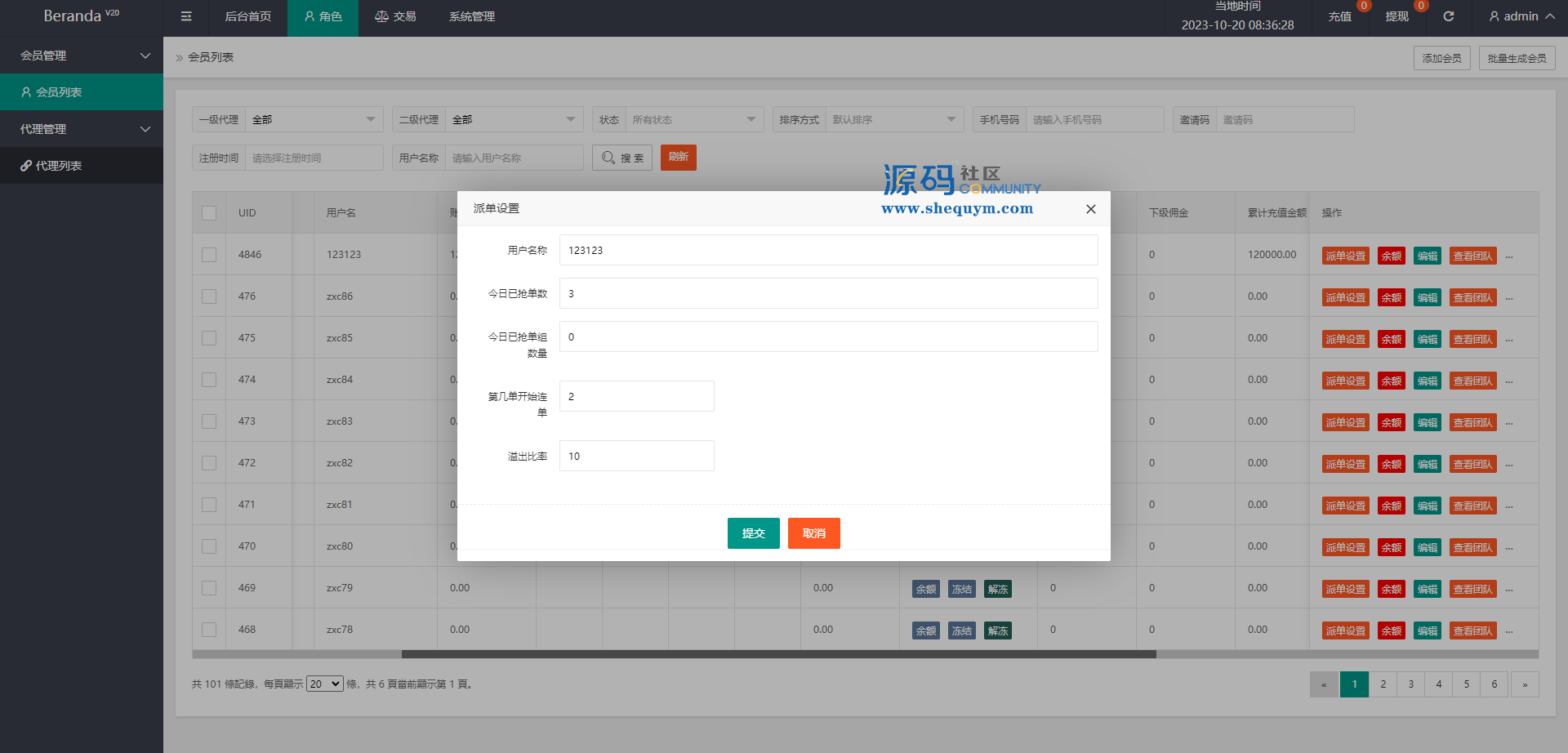Open the per-page count dropdown showing 20
The width and height of the screenshot is (1568, 753).
pos(324,684)
